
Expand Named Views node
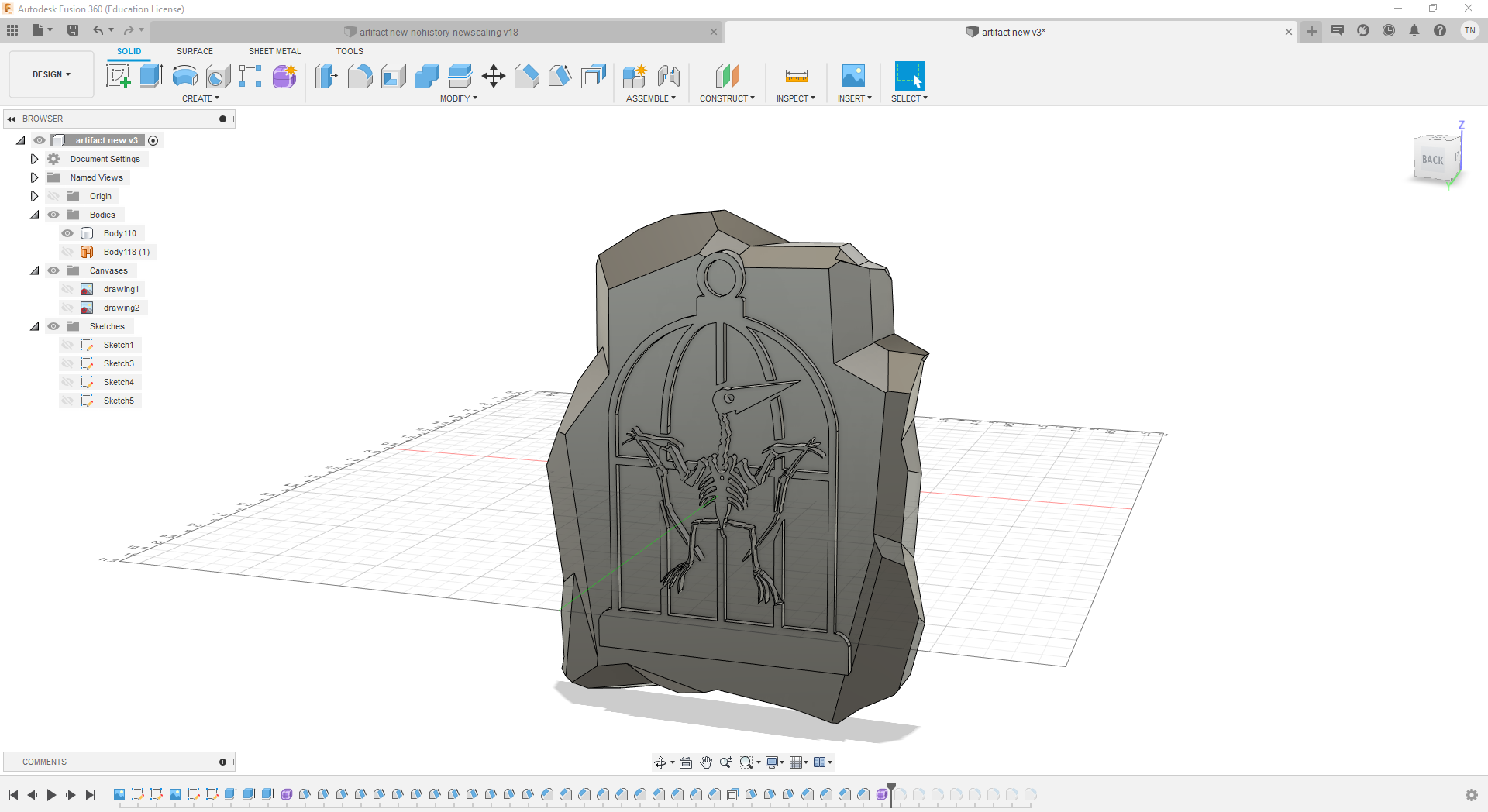coord(34,177)
